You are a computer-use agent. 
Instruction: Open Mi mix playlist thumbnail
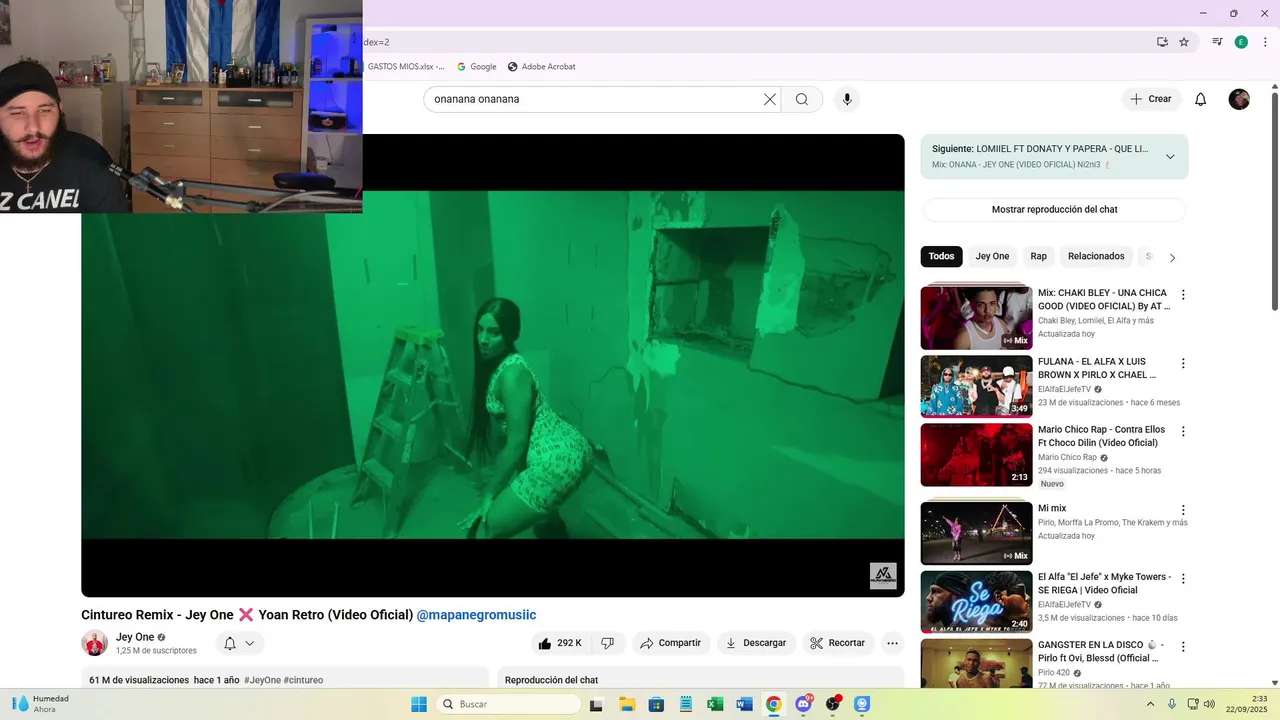(x=976, y=533)
